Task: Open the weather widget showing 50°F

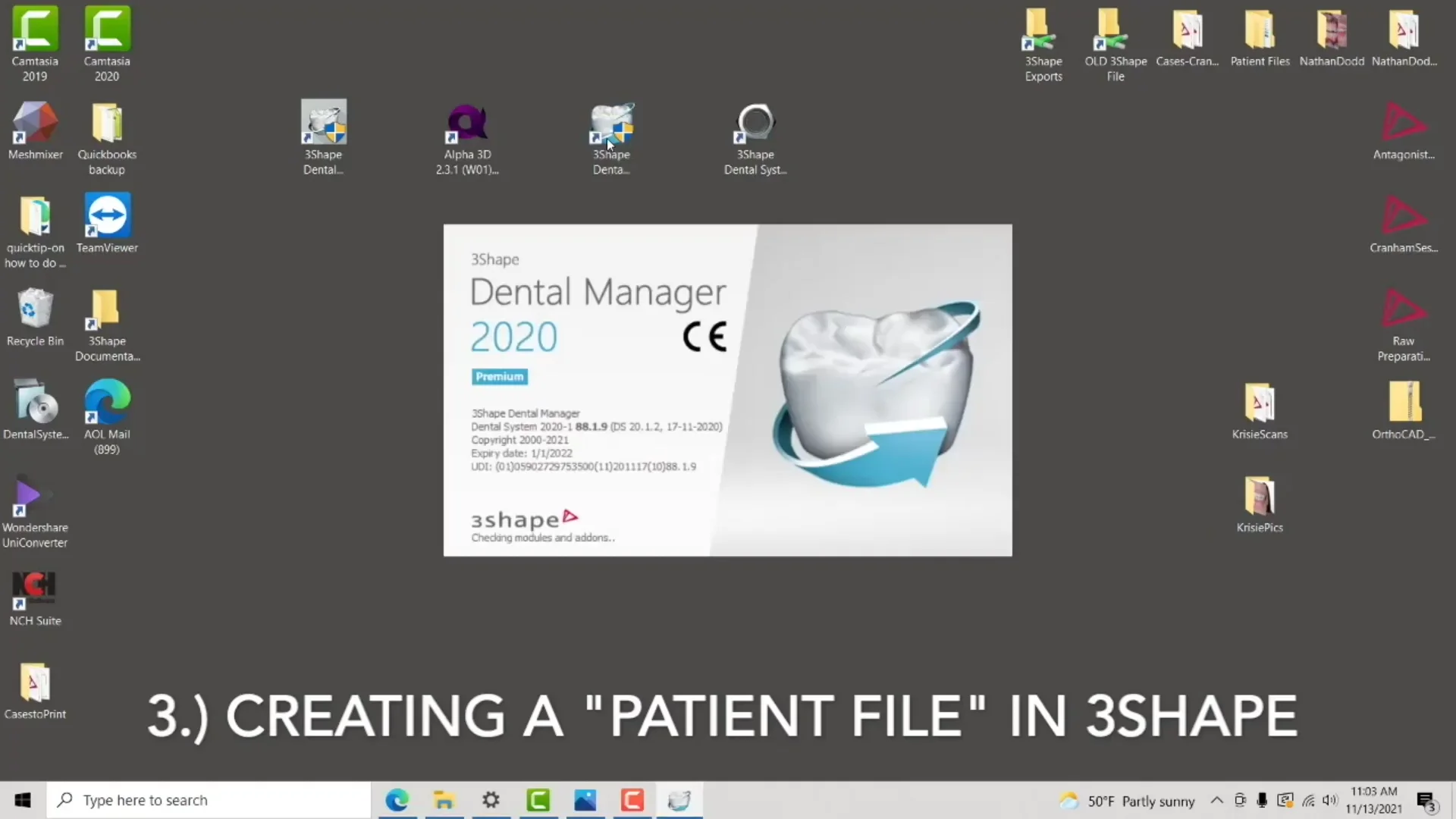Action: (x=1127, y=801)
